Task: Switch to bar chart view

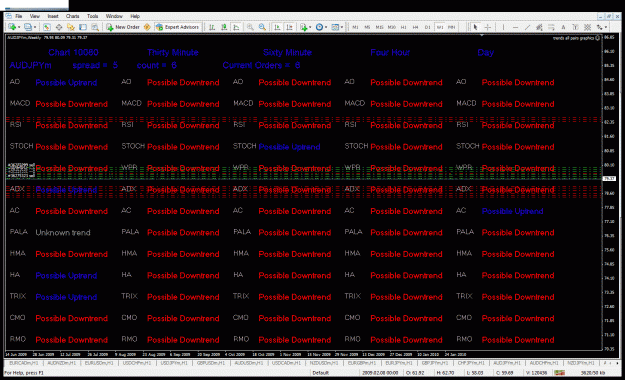Action: 212,27
